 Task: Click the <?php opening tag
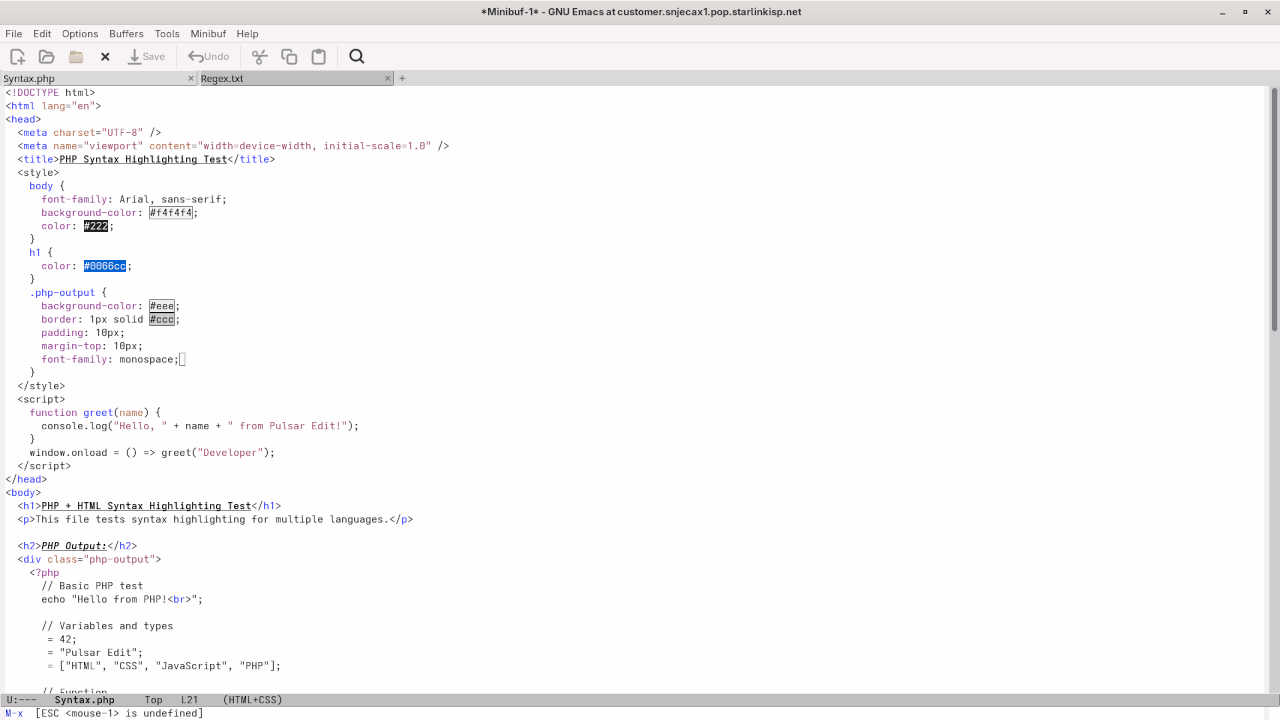[44, 573]
